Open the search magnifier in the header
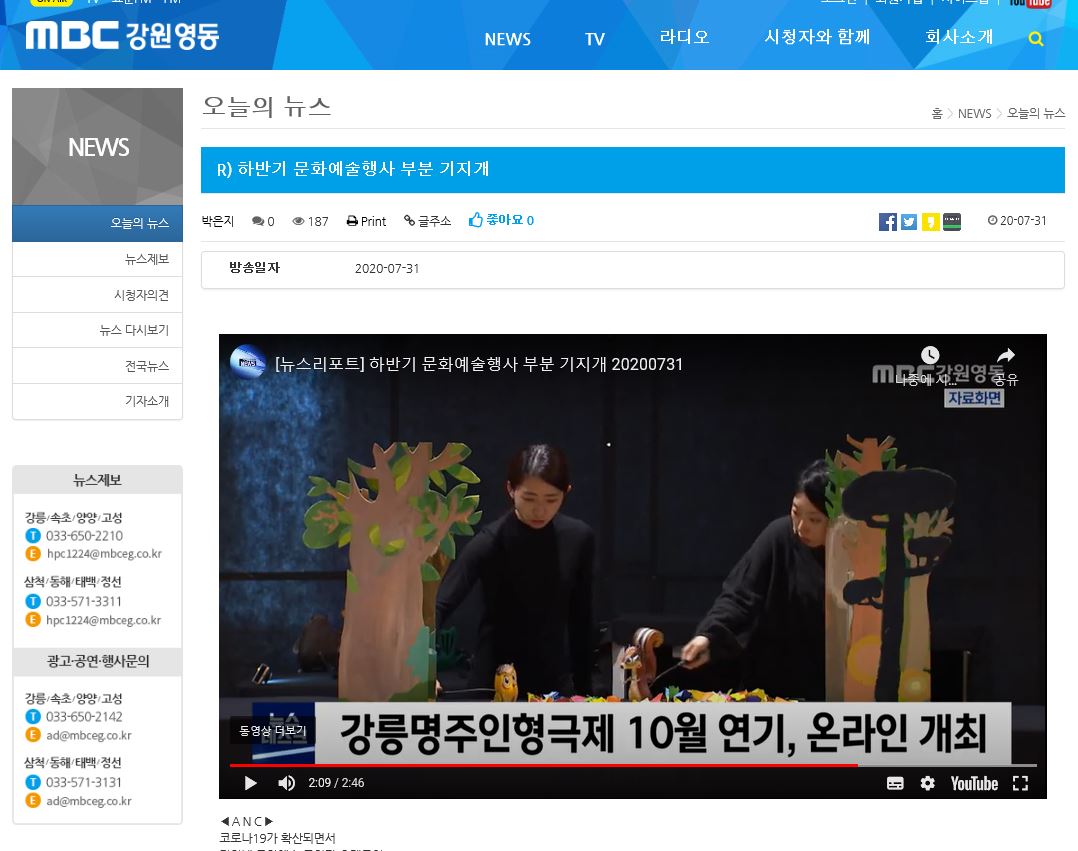Image resolution: width=1078 pixels, height=851 pixels. [1035, 39]
